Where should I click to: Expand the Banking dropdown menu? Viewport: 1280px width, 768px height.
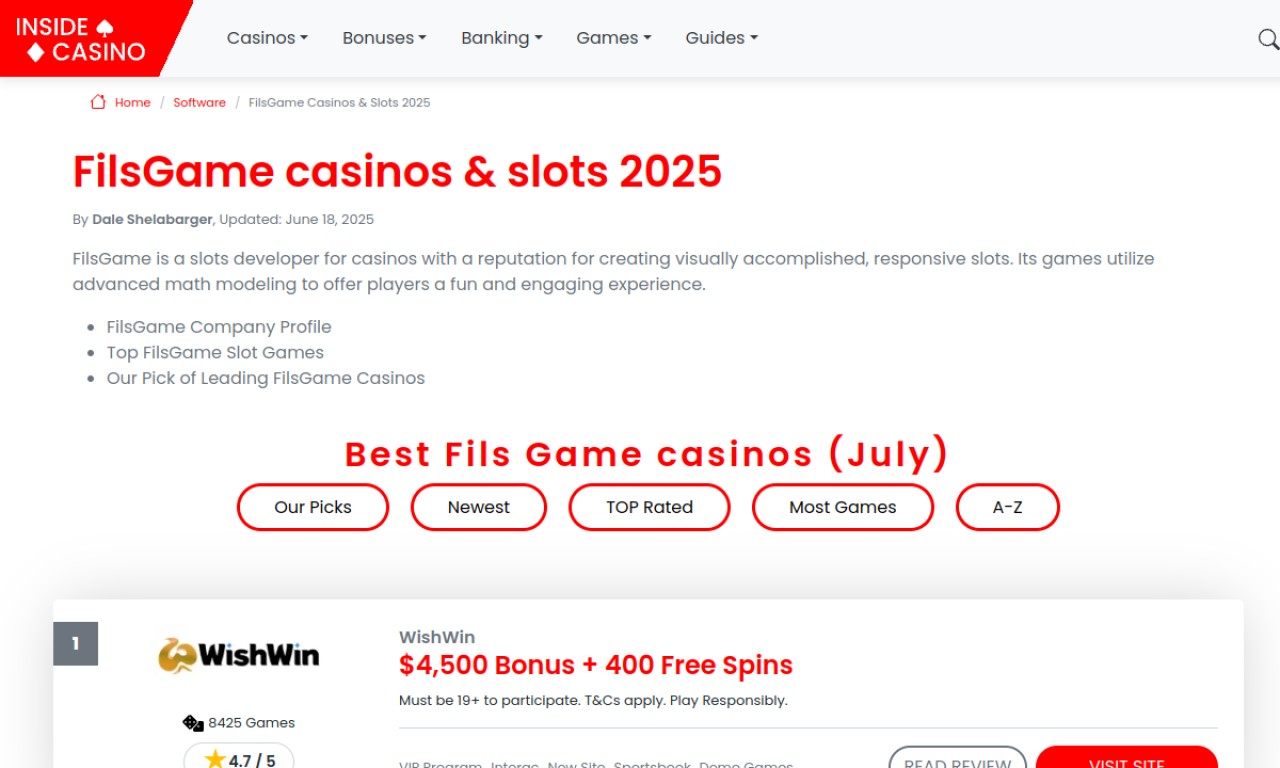click(501, 38)
